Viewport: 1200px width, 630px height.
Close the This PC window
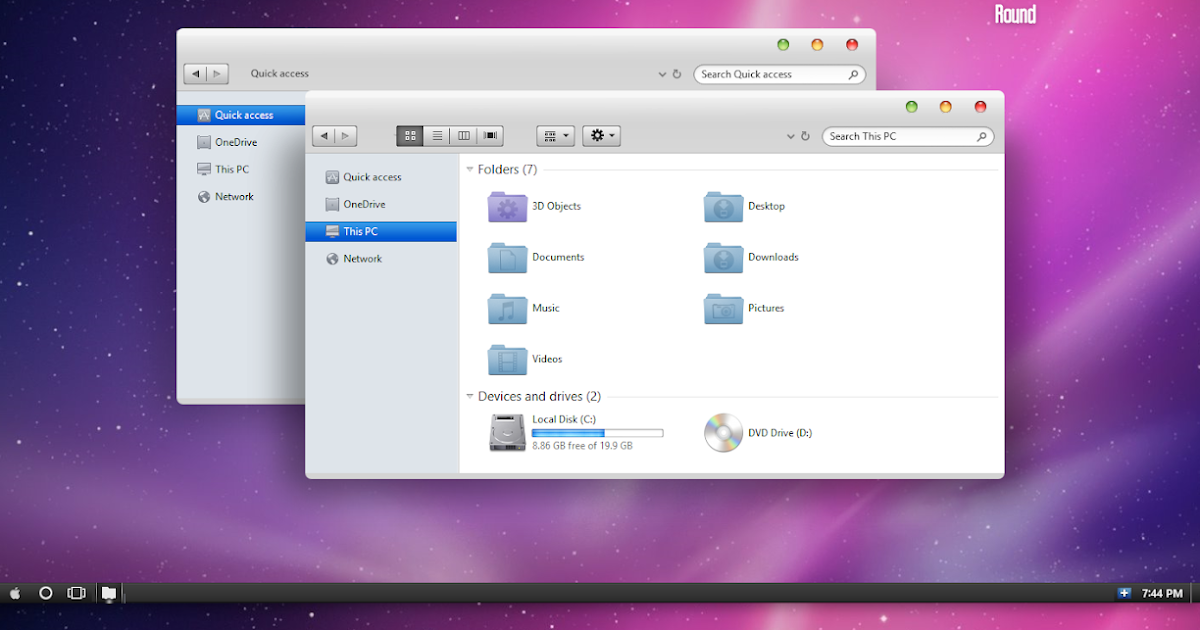click(980, 107)
